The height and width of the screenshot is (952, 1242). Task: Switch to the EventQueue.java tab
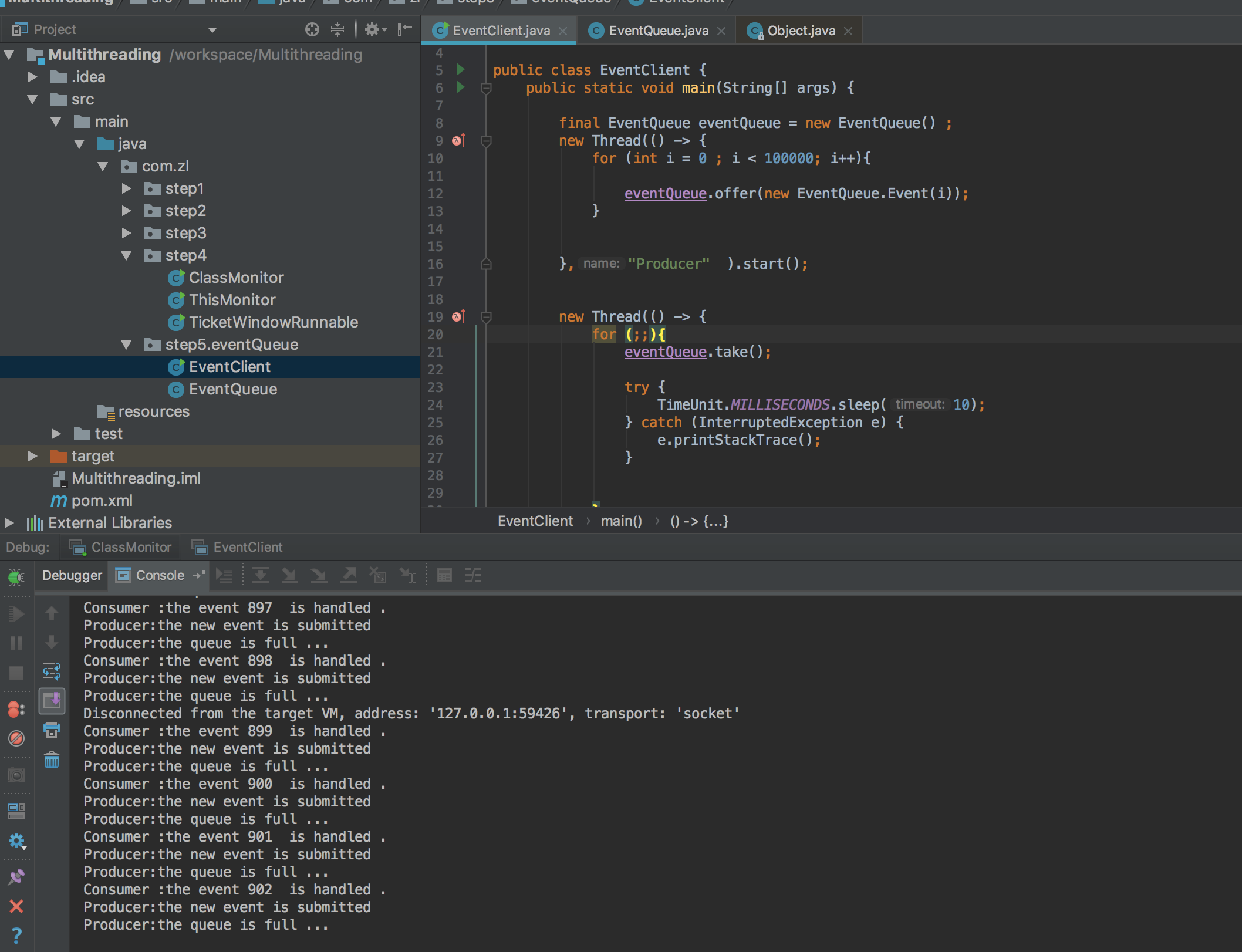click(657, 31)
